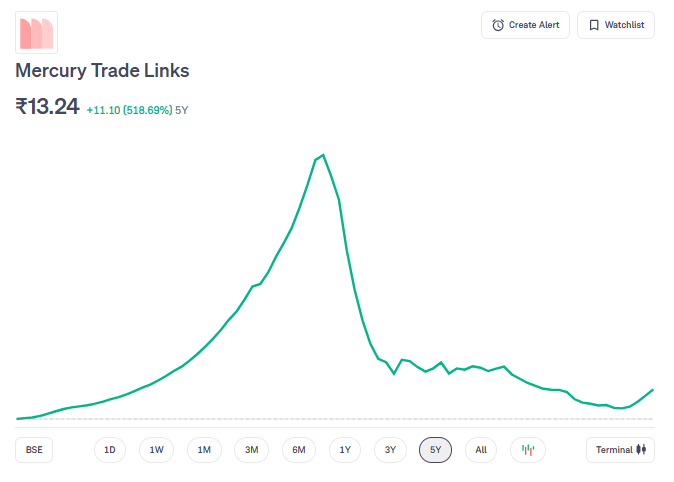Pick the 3Y time range
Image resolution: width=674 pixels, height=482 pixels.
coord(391,450)
